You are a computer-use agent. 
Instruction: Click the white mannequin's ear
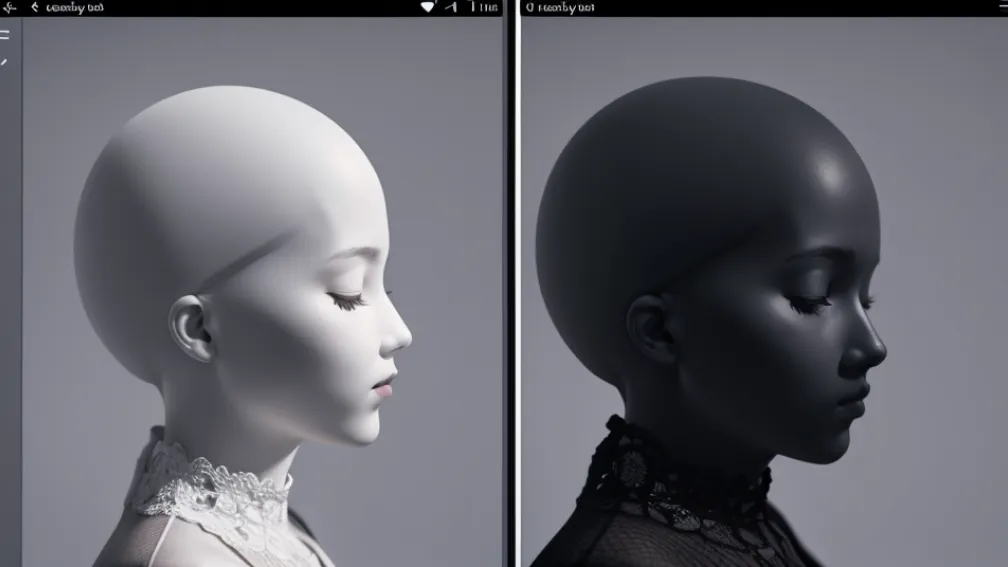[188, 328]
